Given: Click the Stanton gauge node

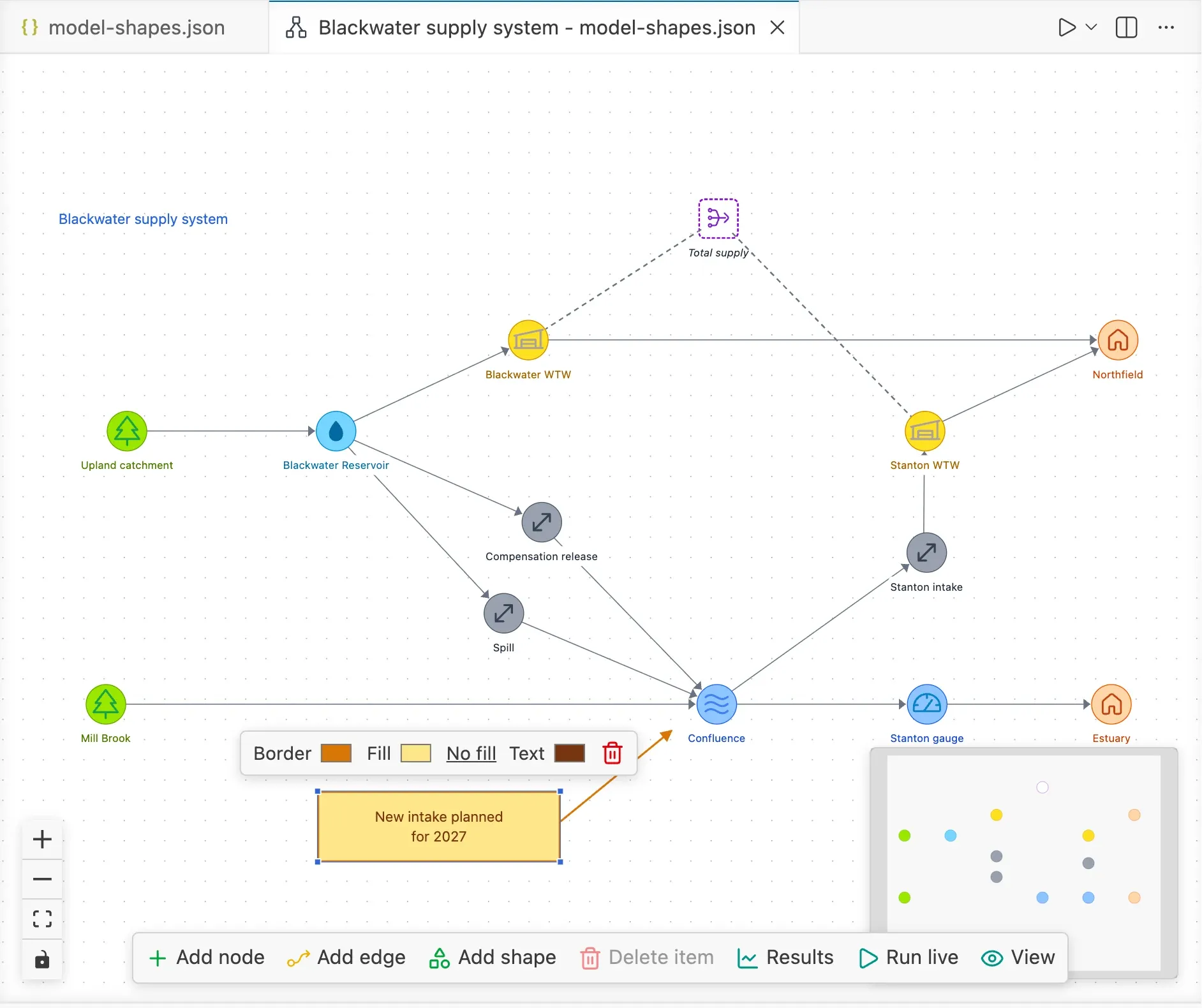Looking at the screenshot, I should 927,704.
